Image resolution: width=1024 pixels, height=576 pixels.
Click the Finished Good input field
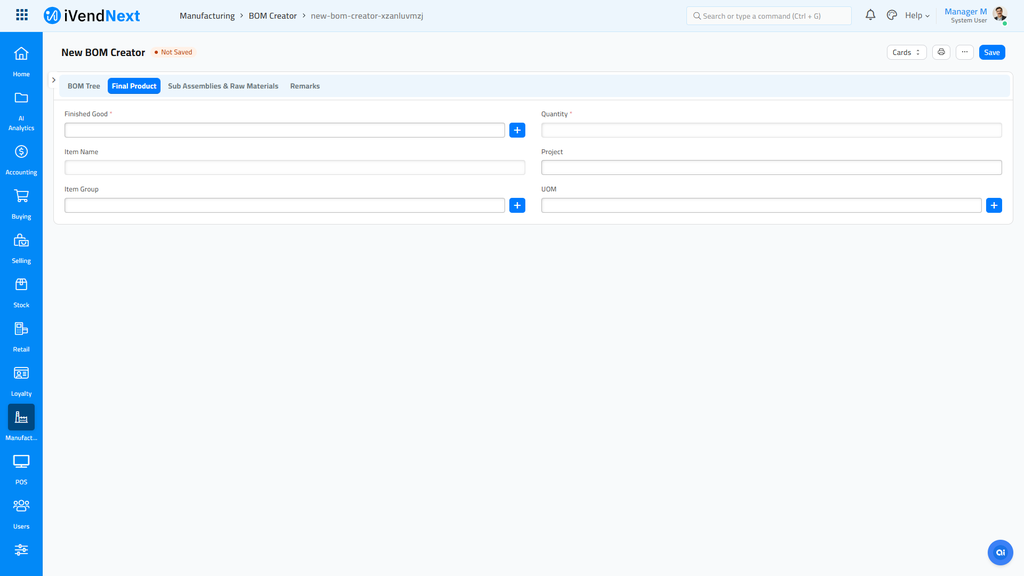pos(285,130)
